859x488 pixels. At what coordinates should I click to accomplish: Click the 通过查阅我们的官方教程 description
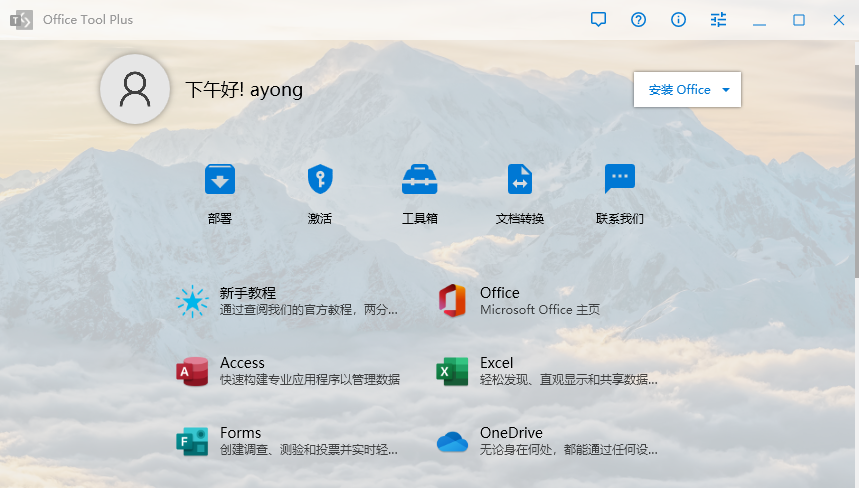[309, 309]
